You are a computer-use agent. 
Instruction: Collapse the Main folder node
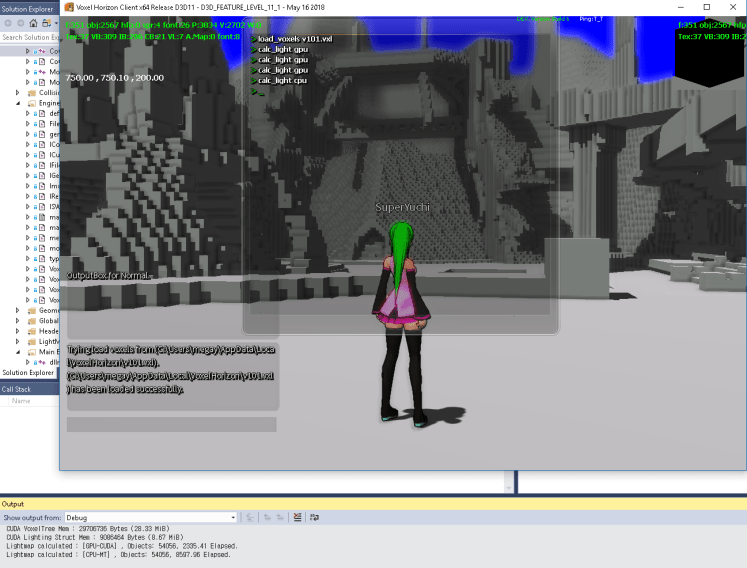point(18,352)
